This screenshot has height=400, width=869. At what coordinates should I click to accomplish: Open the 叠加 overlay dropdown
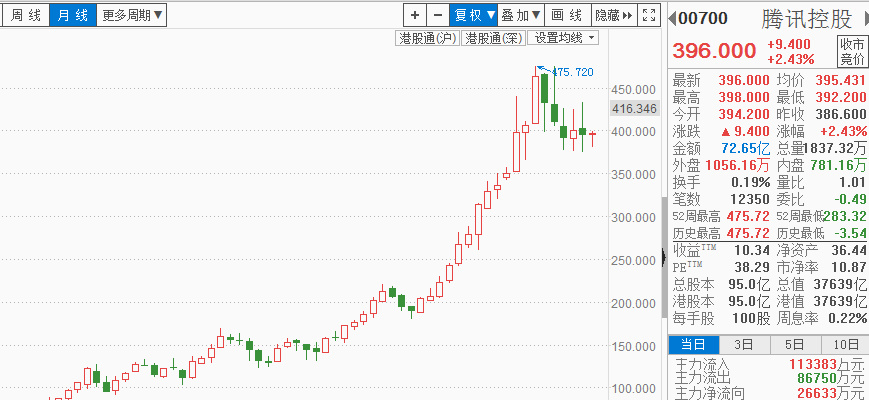tap(521, 15)
